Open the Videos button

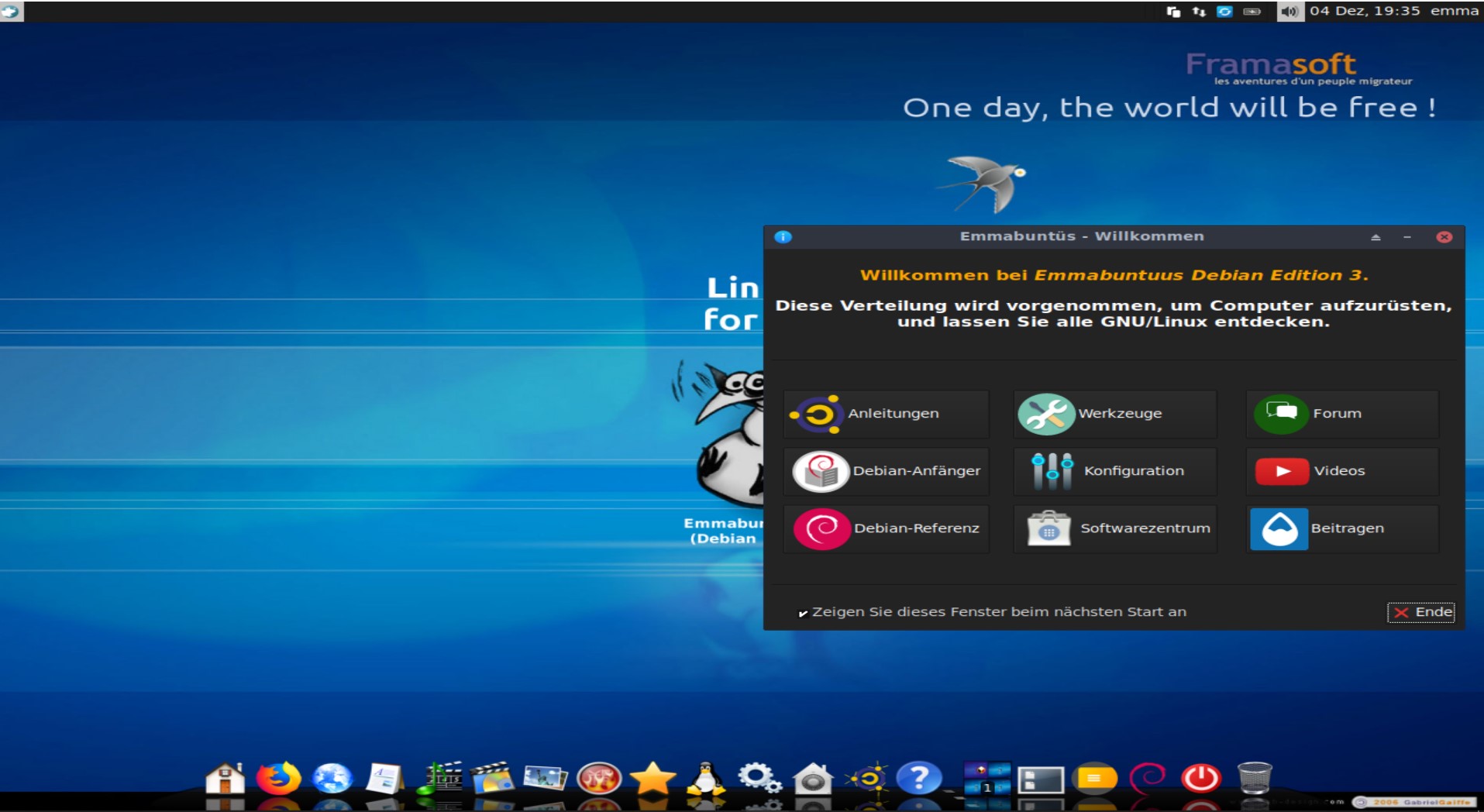pos(1342,471)
